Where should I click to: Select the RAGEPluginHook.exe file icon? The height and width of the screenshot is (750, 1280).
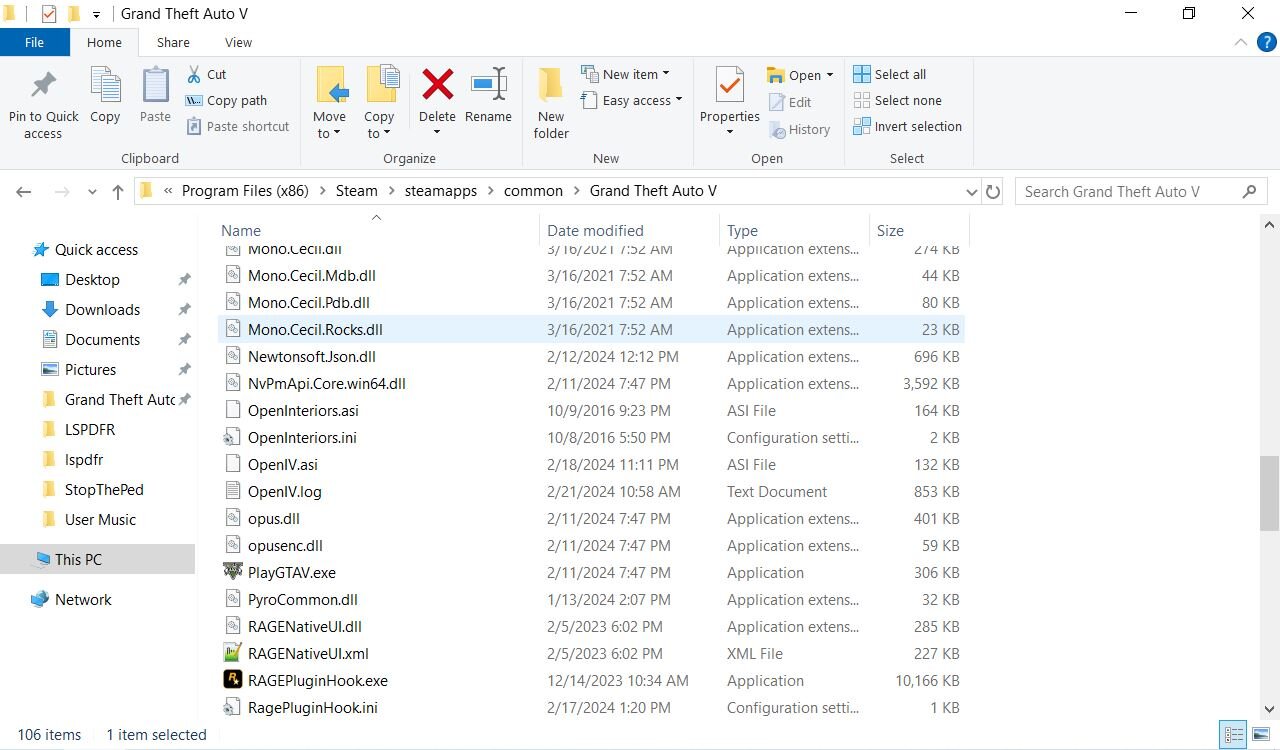pyautogui.click(x=232, y=680)
